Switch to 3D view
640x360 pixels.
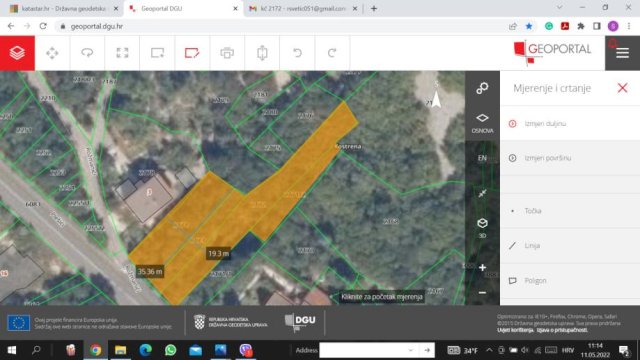(482, 227)
